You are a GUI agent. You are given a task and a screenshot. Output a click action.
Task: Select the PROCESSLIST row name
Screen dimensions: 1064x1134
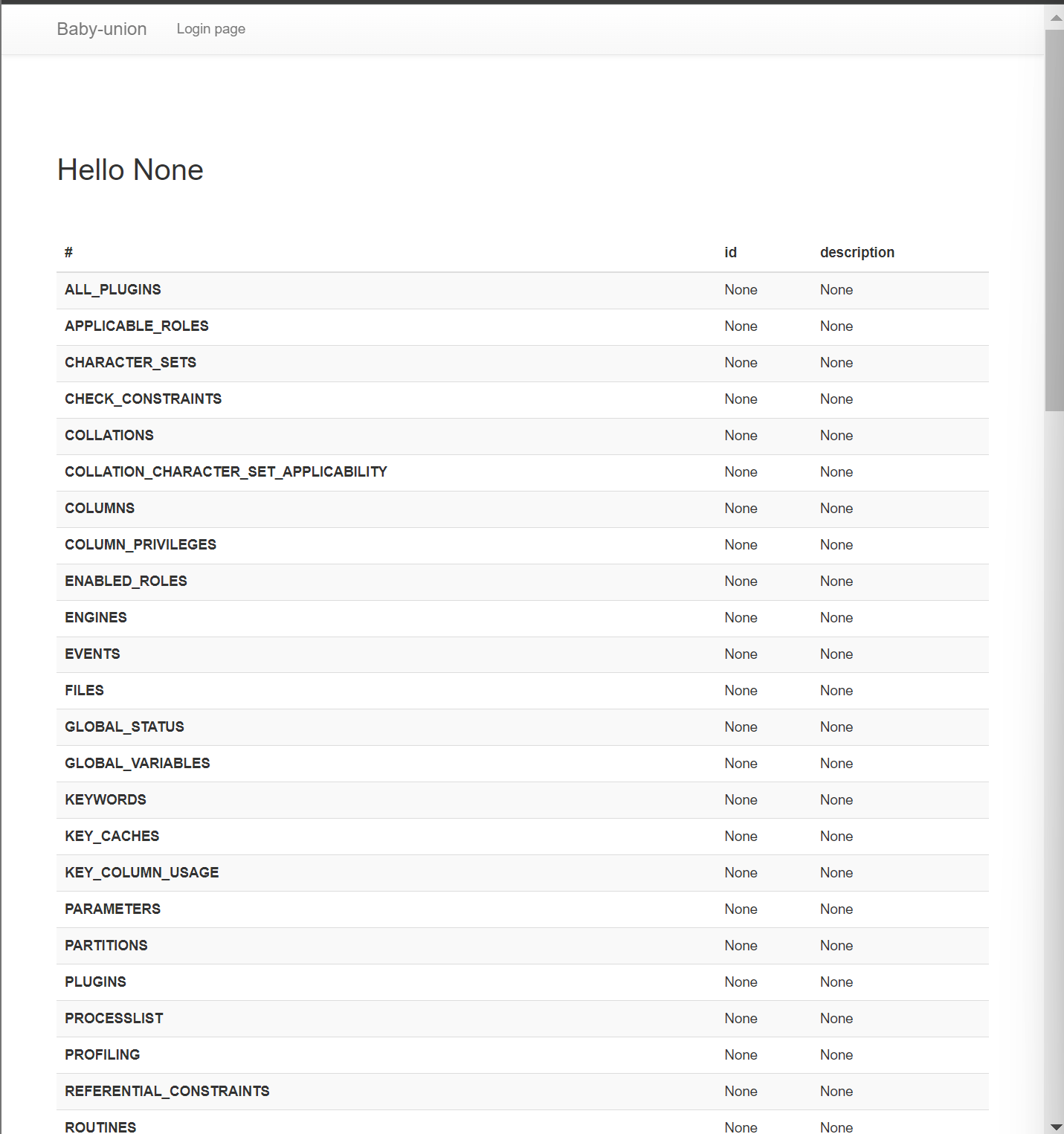tap(115, 1019)
